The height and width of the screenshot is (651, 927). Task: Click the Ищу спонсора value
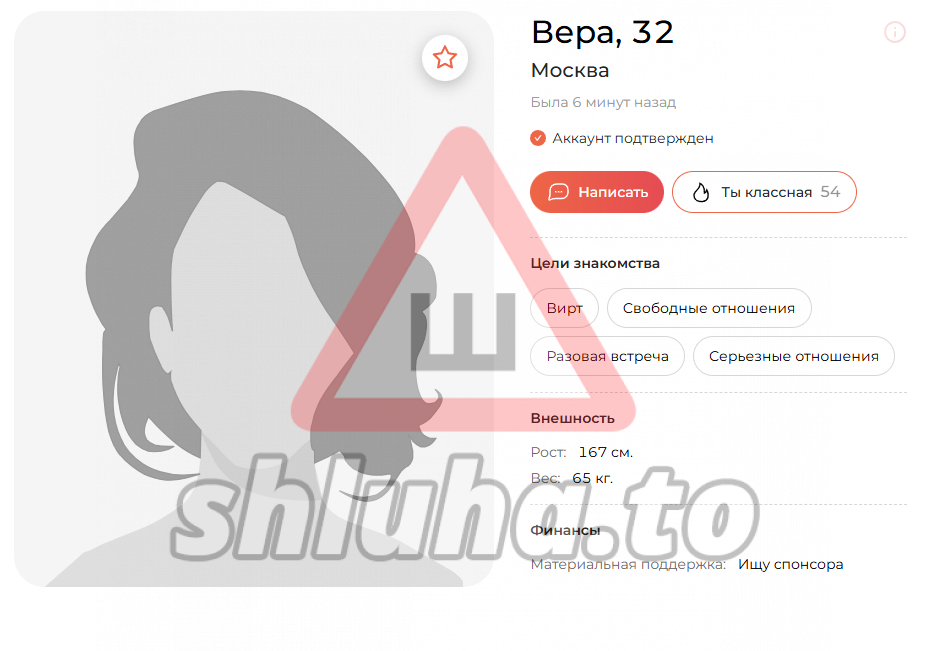790,565
